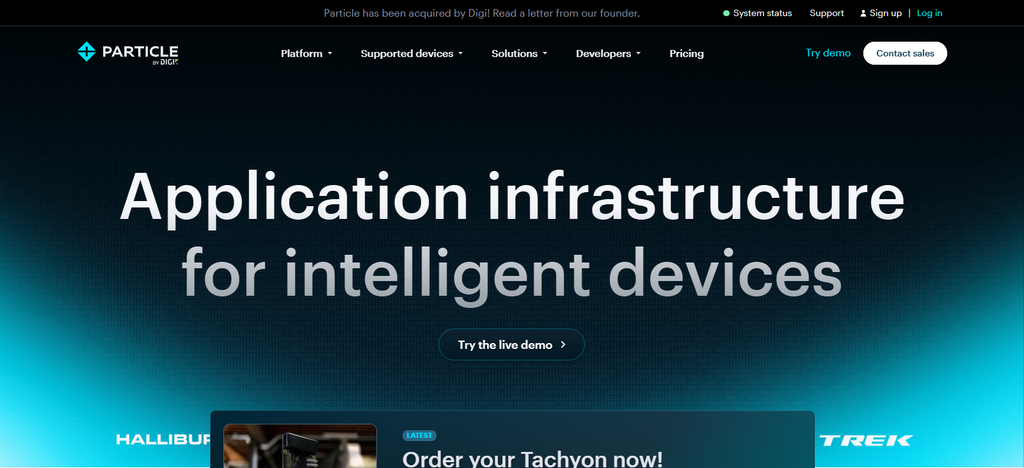Click the Halliburton logo

pos(163,439)
